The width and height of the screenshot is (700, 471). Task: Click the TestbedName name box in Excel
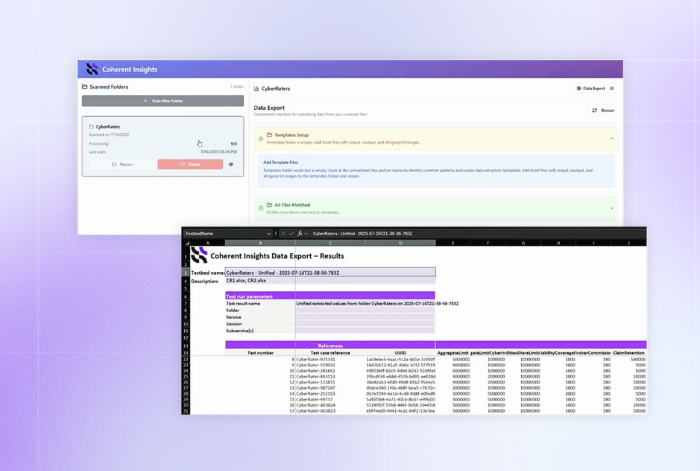(x=224, y=233)
